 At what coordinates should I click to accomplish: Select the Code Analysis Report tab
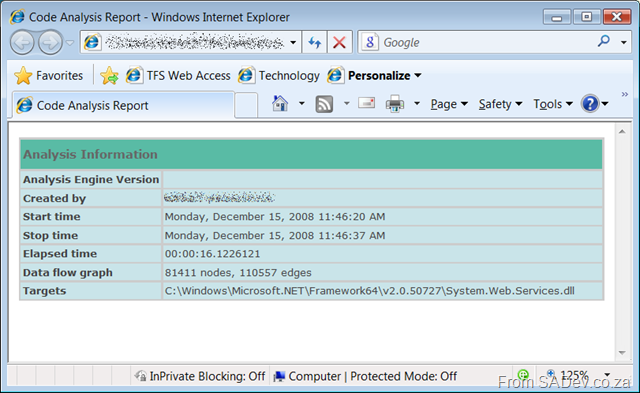click(x=123, y=105)
